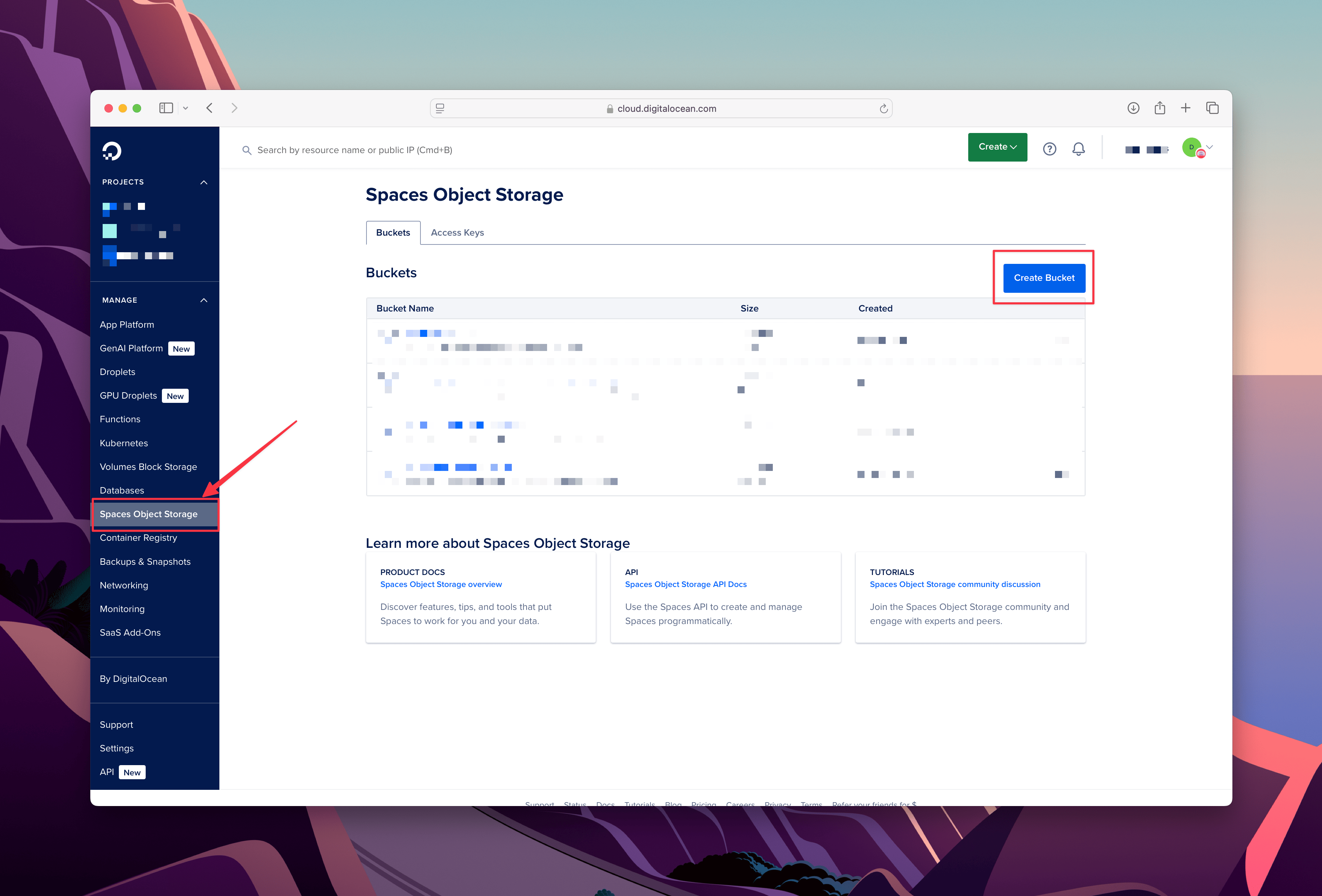The height and width of the screenshot is (896, 1322).
Task: Open GenAI Platform in the sidebar
Action: (132, 348)
